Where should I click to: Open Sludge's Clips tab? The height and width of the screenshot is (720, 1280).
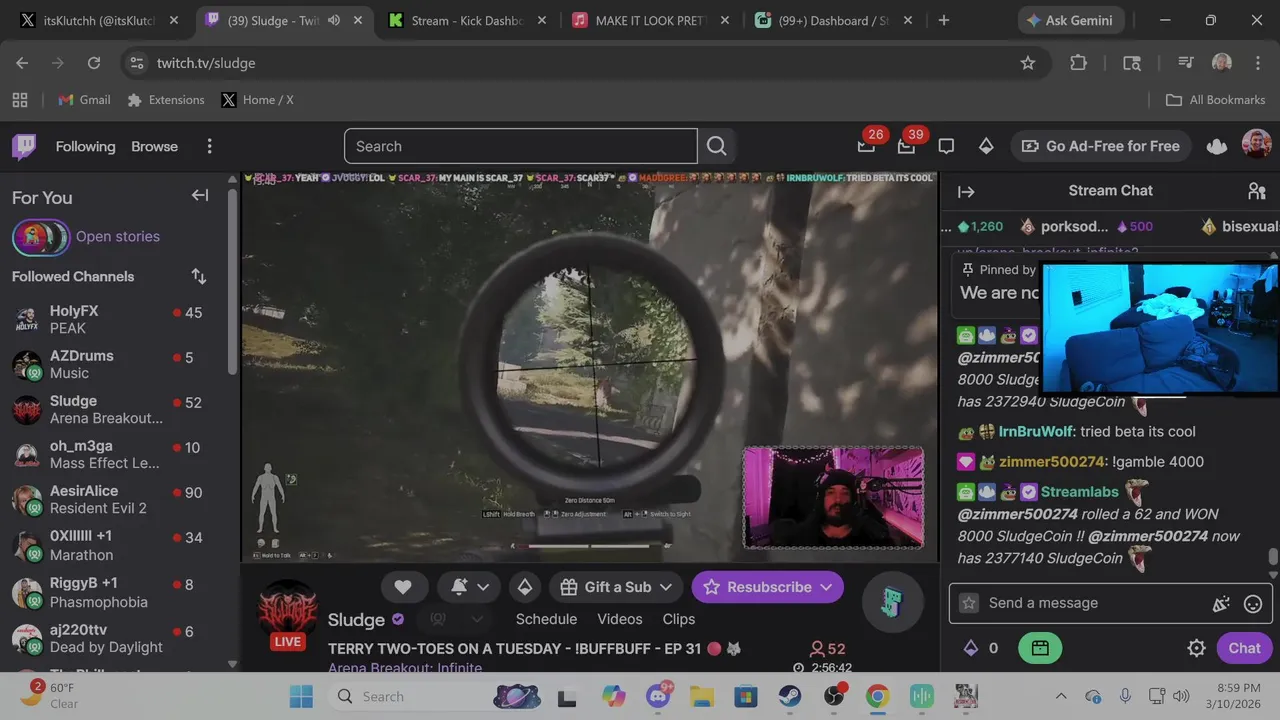point(679,619)
